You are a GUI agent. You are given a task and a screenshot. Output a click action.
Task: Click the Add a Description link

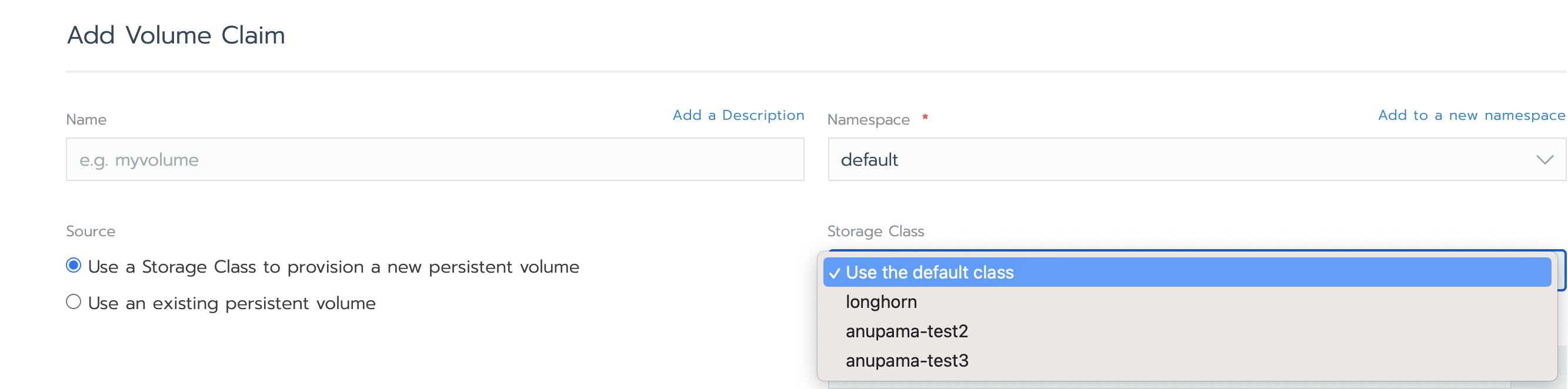tap(738, 115)
